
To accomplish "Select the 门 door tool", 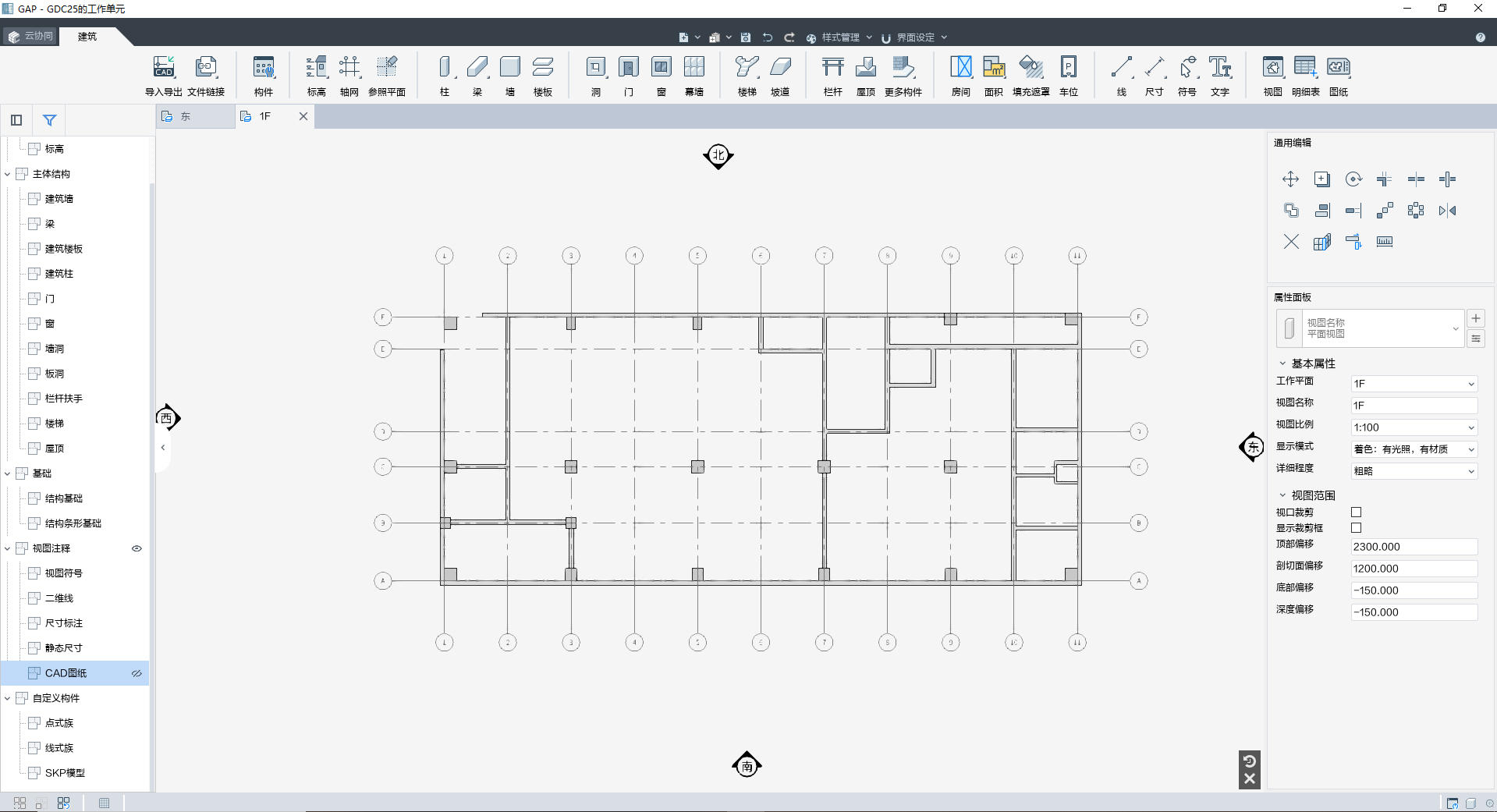I will (x=629, y=76).
